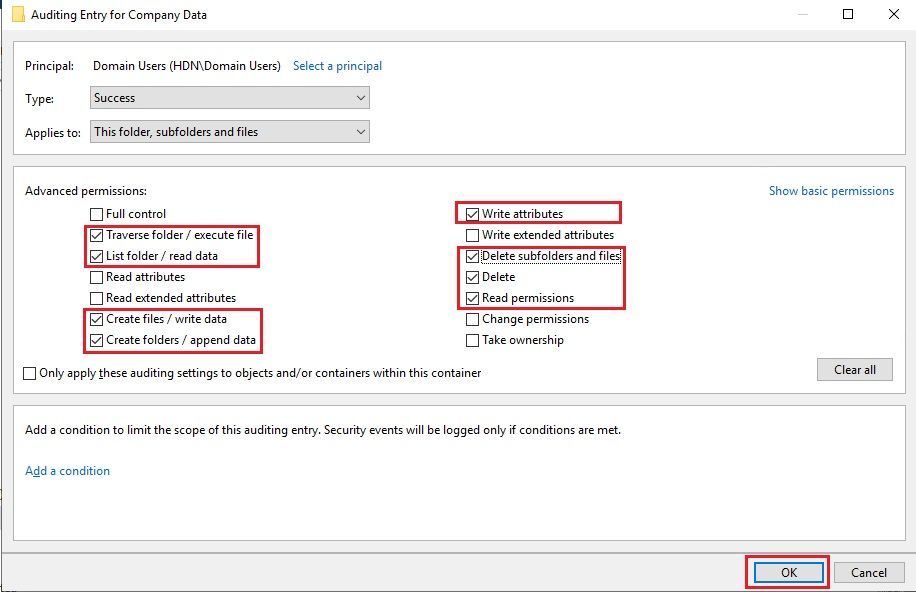Uncheck Traverse folder / execute file
The width and height of the screenshot is (916, 592).
96,236
